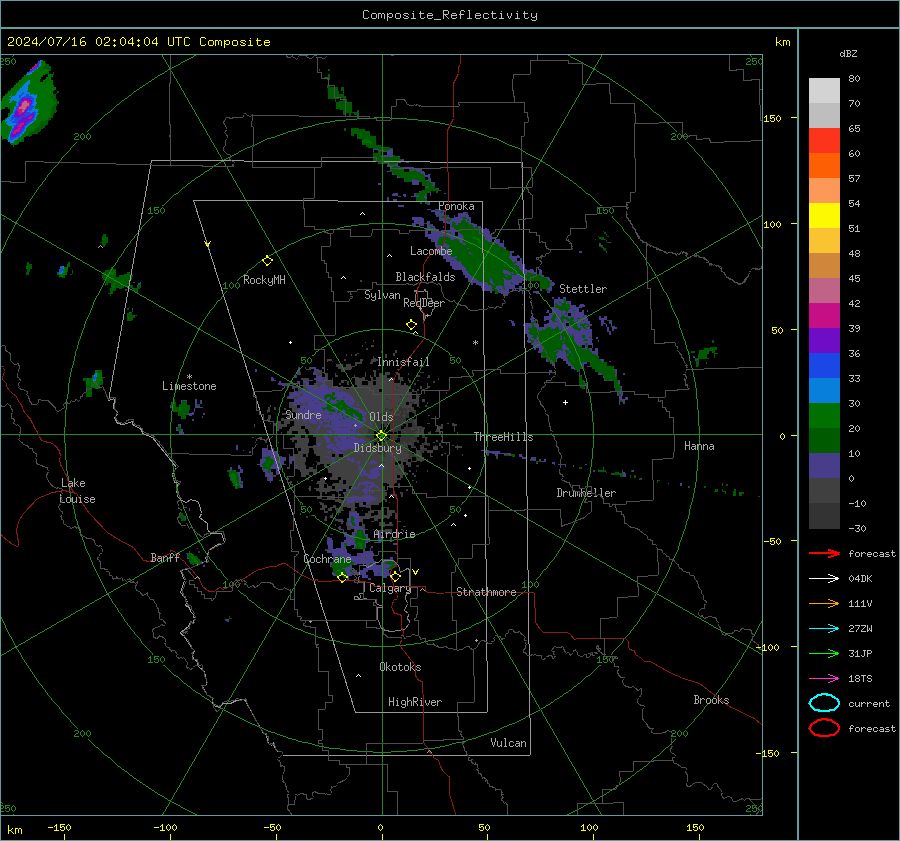Click the yellow radar-site diamond at Olds

[x=381, y=436]
